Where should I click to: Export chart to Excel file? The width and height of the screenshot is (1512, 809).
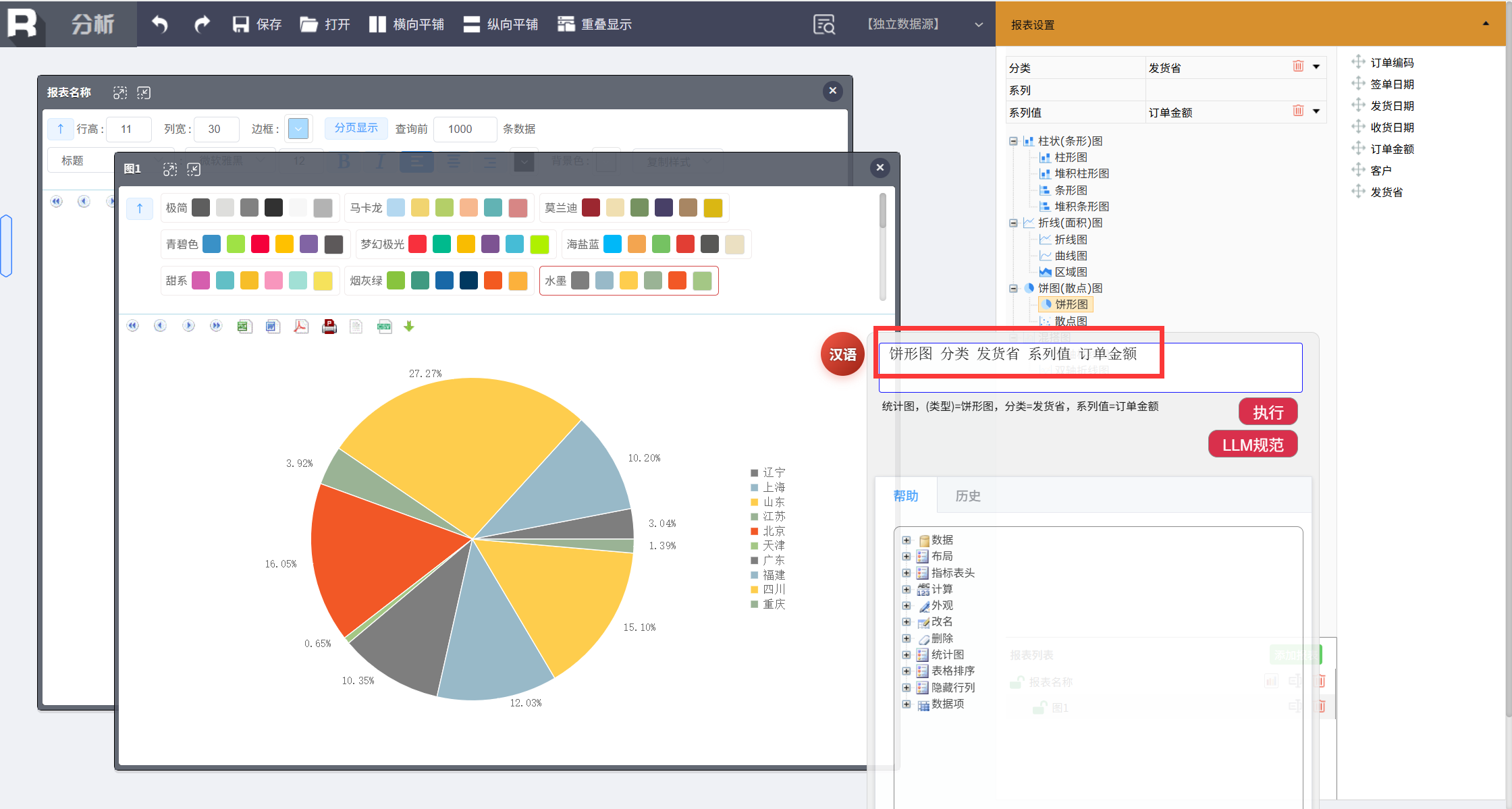click(244, 327)
